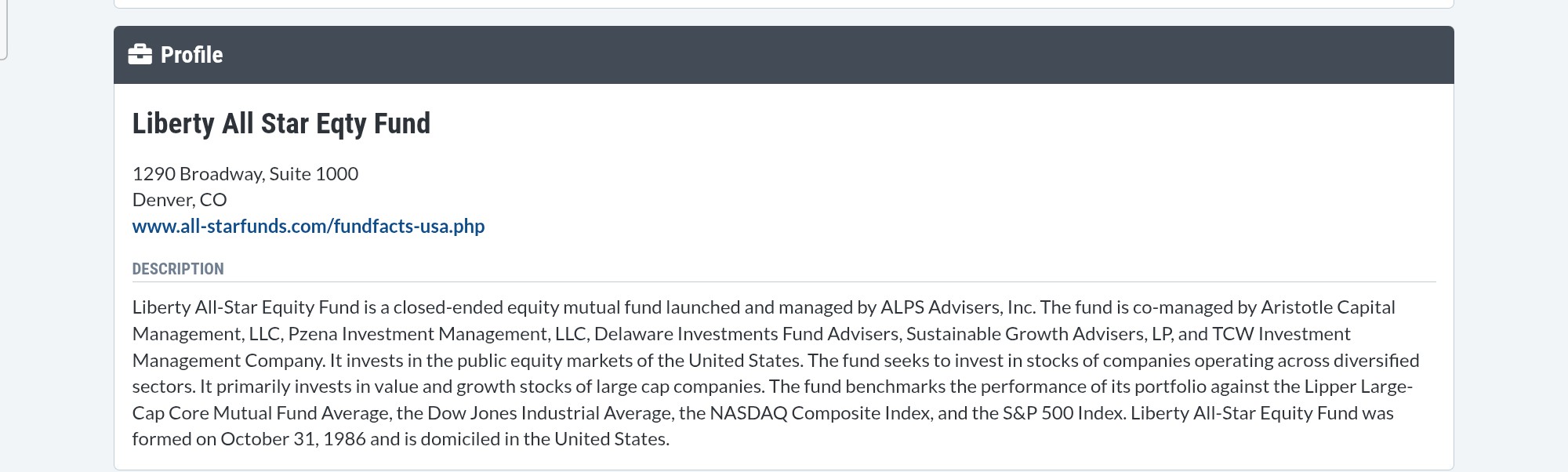The height and width of the screenshot is (472, 1568).
Task: Select the Profile header title text
Action: point(191,55)
